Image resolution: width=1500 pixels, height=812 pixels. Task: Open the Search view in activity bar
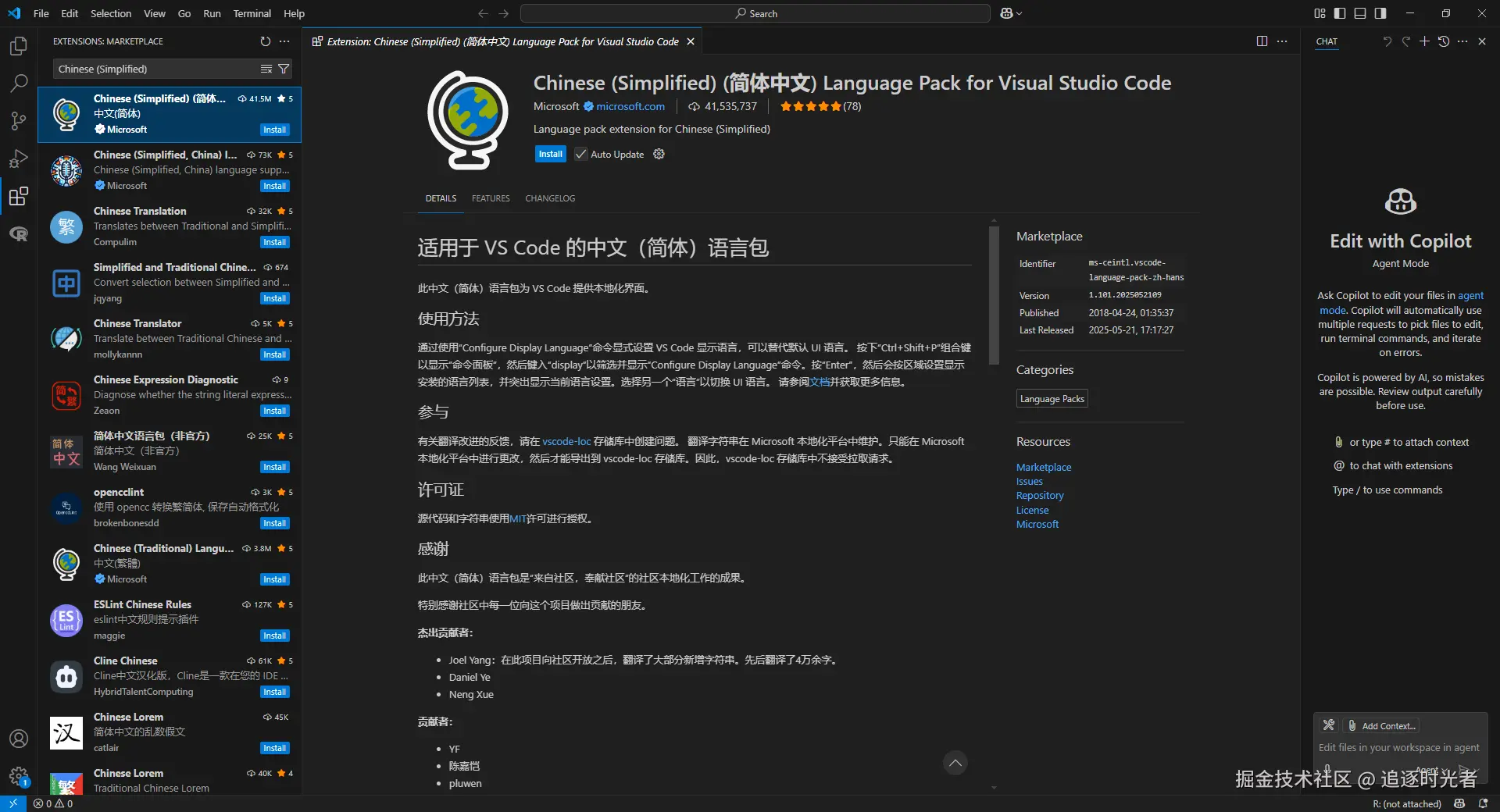pos(19,83)
